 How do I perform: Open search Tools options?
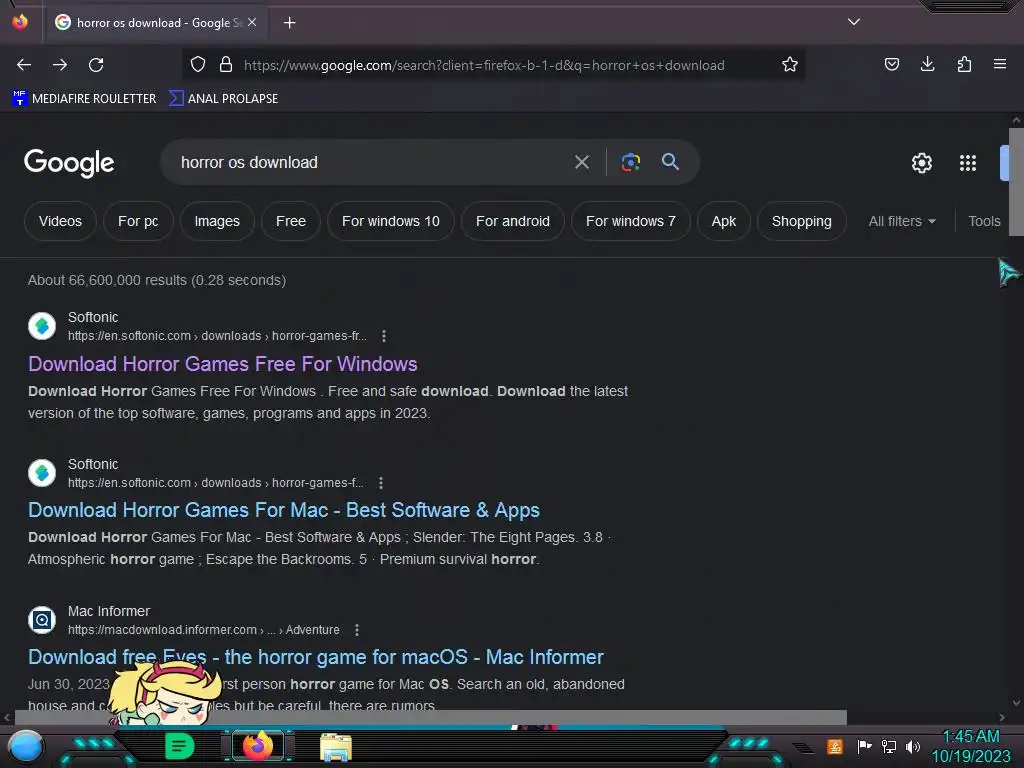[984, 221]
